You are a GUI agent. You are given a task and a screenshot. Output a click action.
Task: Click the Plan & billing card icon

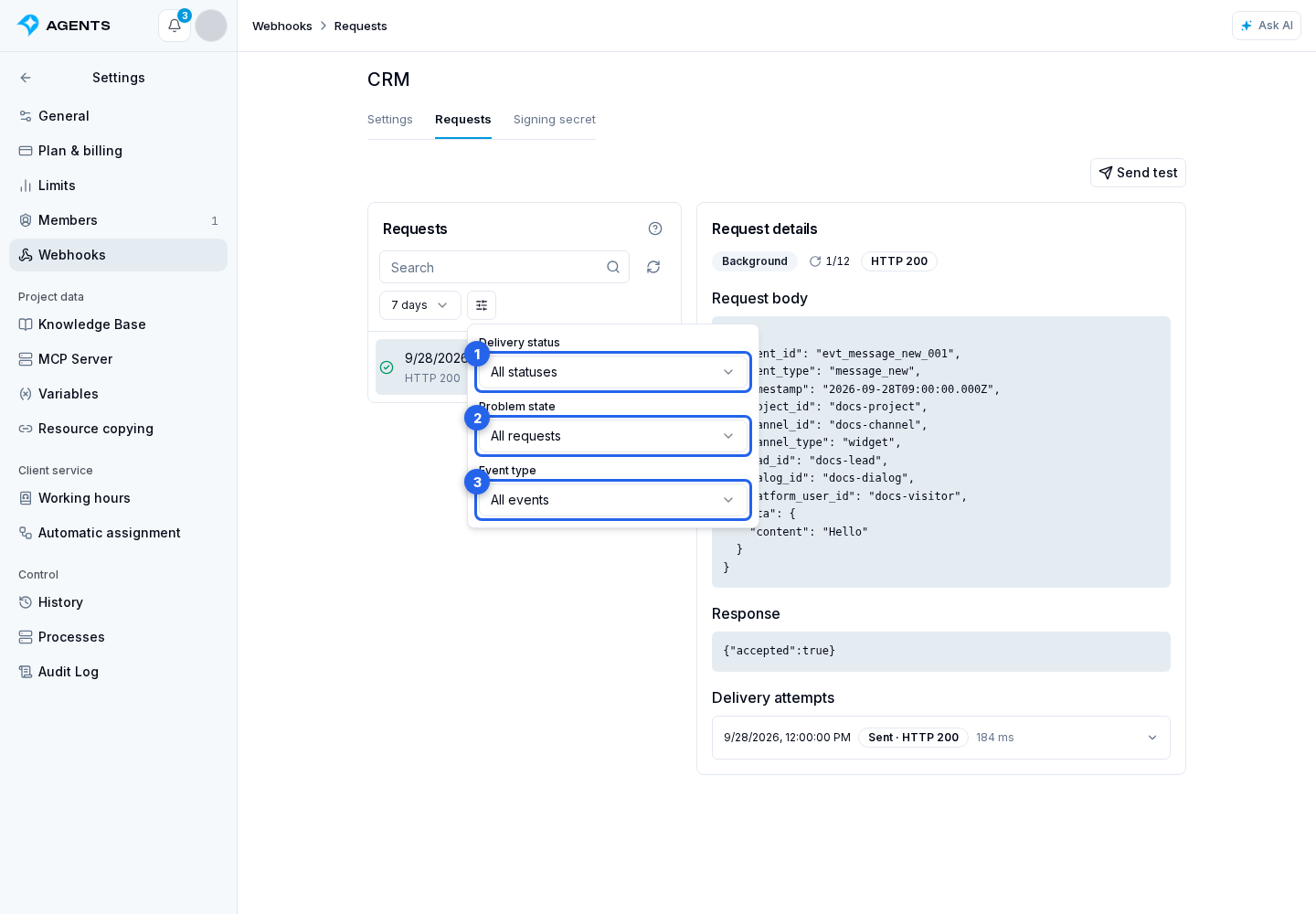(26, 151)
